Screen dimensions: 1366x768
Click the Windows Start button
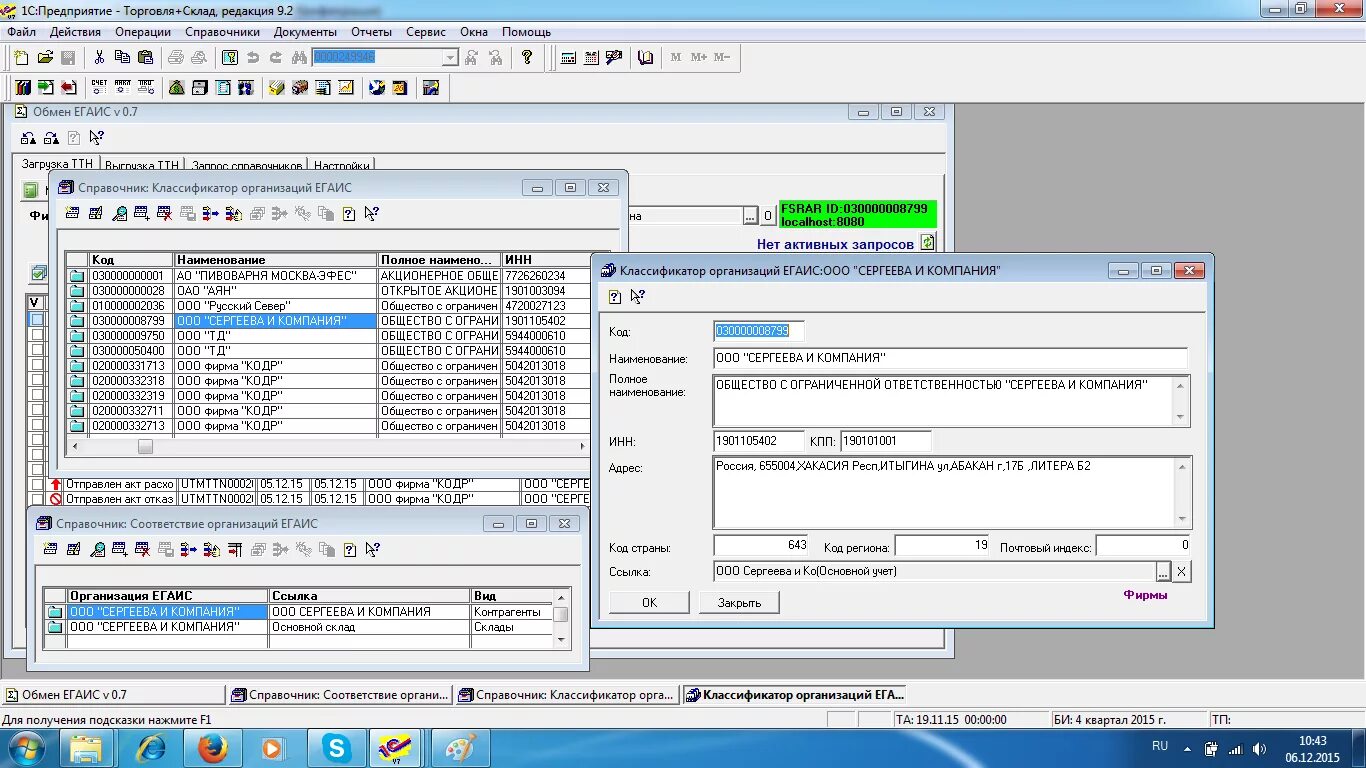click(x=27, y=748)
